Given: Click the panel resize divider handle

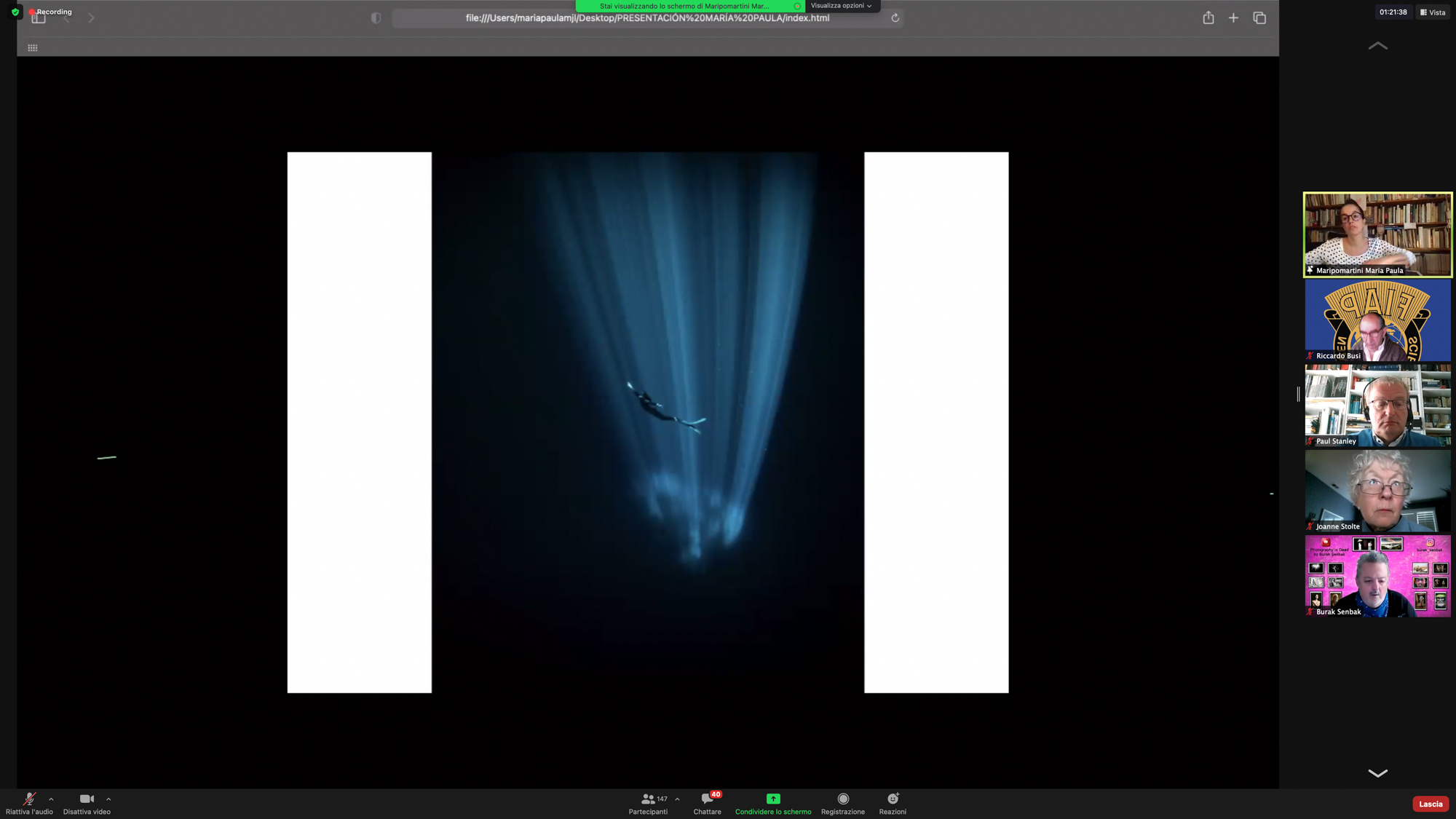Looking at the screenshot, I should pos(1298,394).
